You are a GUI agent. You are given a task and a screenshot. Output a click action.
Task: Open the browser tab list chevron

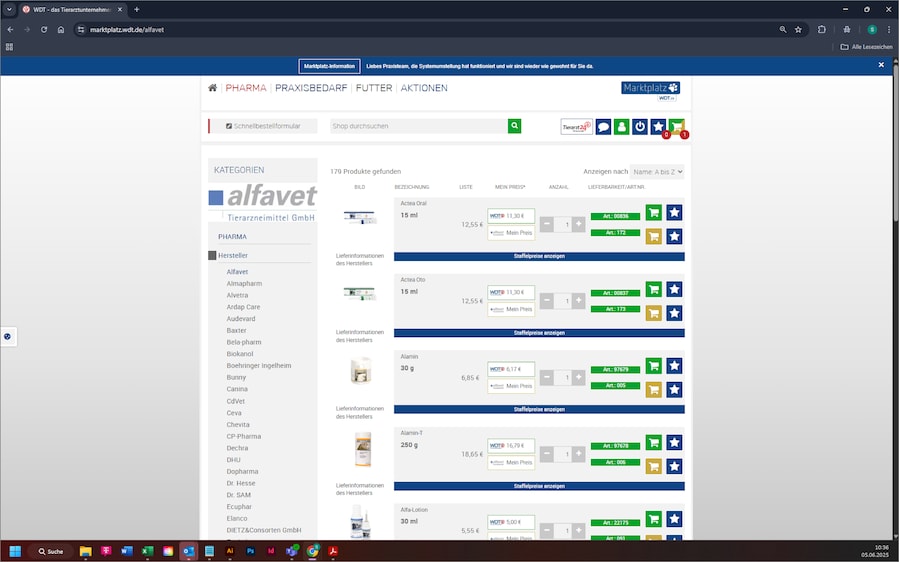pyautogui.click(x=9, y=9)
